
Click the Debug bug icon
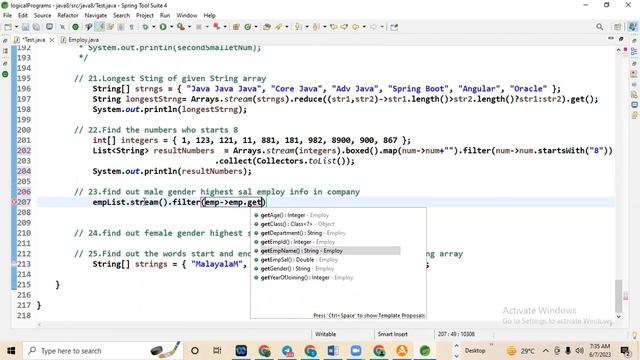coord(145,27)
